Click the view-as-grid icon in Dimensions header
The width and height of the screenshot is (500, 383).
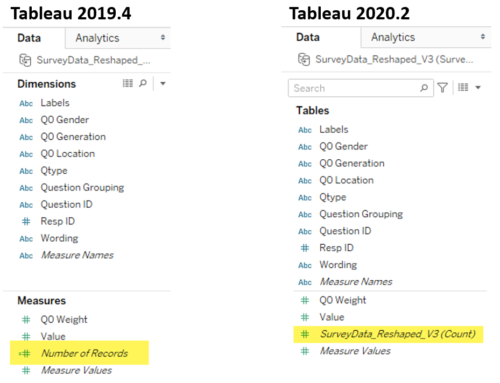point(127,83)
